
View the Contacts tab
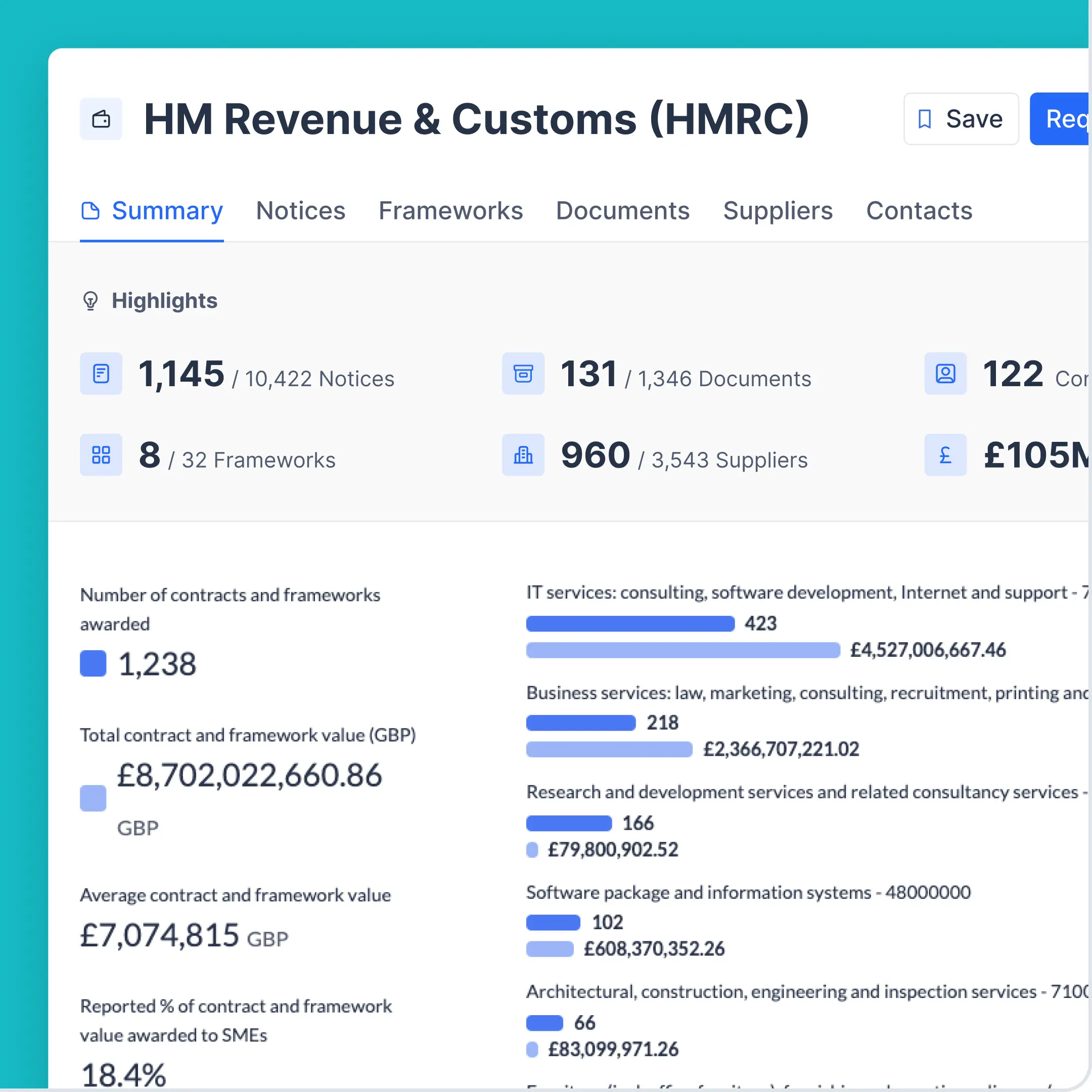[x=920, y=211]
